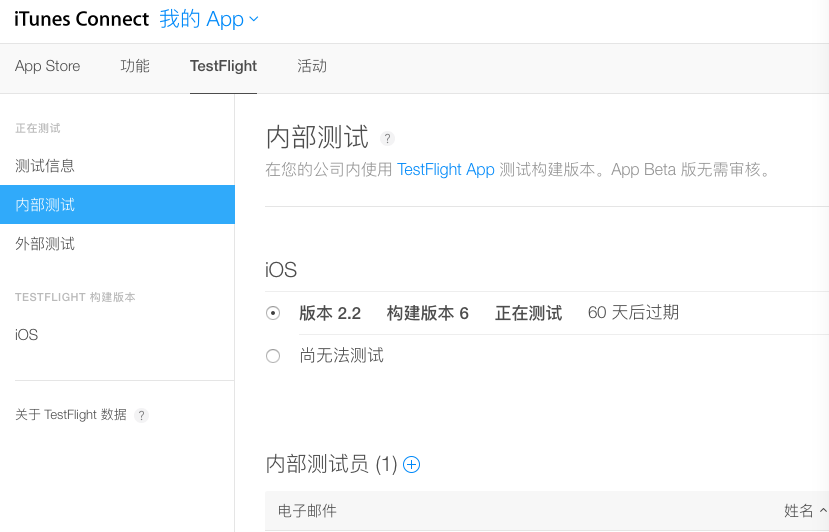Image resolution: width=829 pixels, height=532 pixels.
Task: Open iOS builds in the sidebar
Action: point(26,335)
